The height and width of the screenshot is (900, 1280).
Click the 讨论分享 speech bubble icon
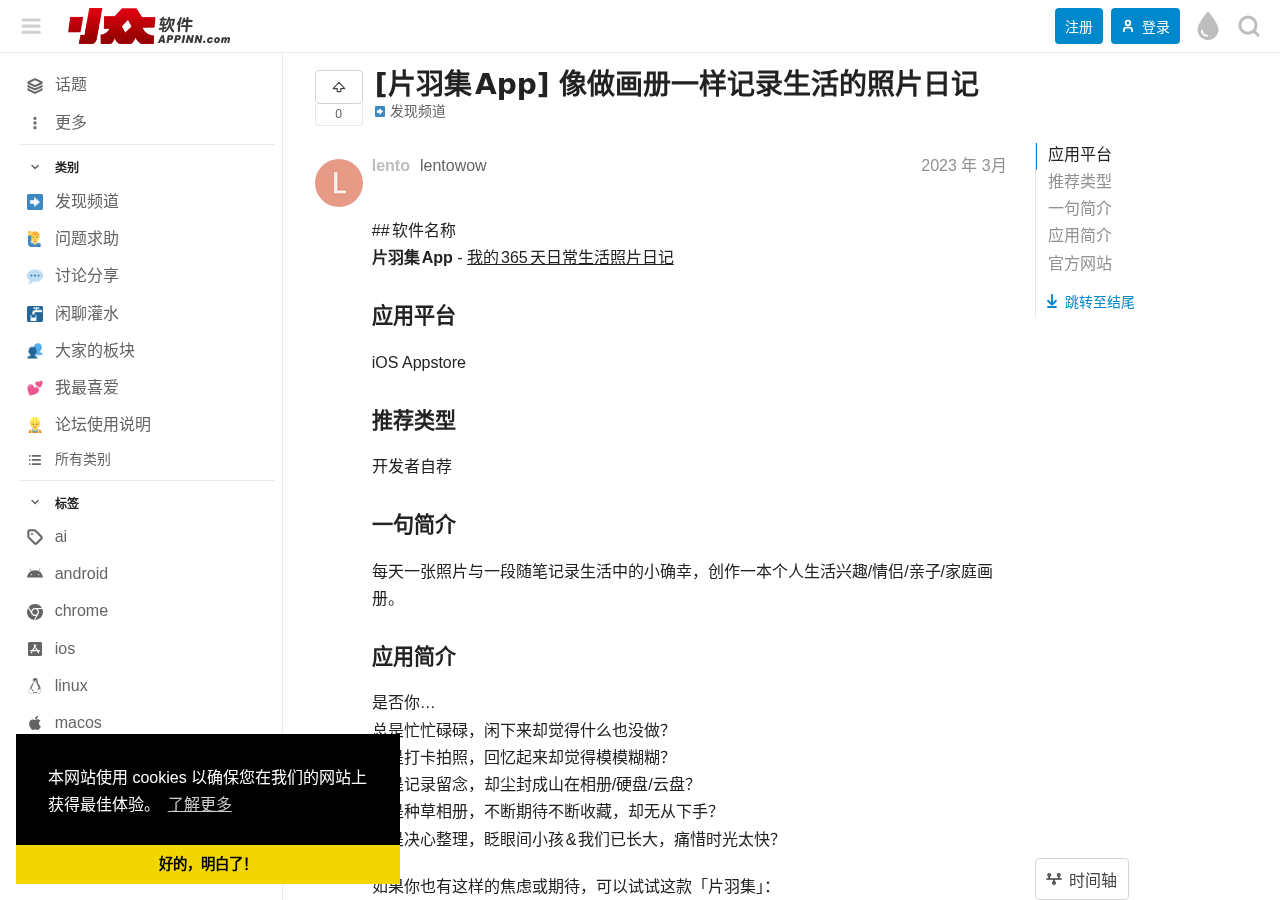tap(35, 276)
